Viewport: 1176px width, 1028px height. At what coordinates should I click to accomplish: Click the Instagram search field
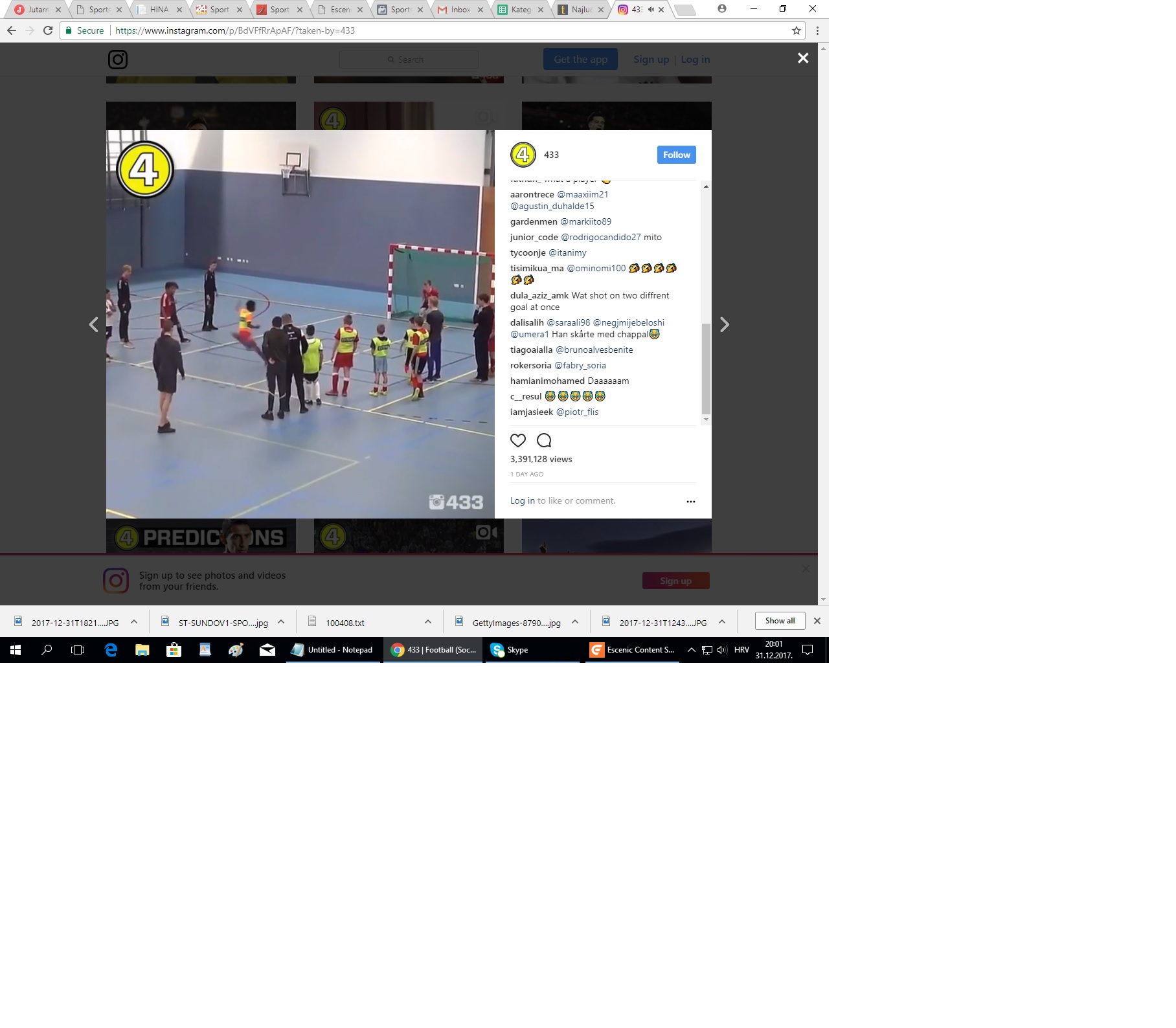(409, 60)
